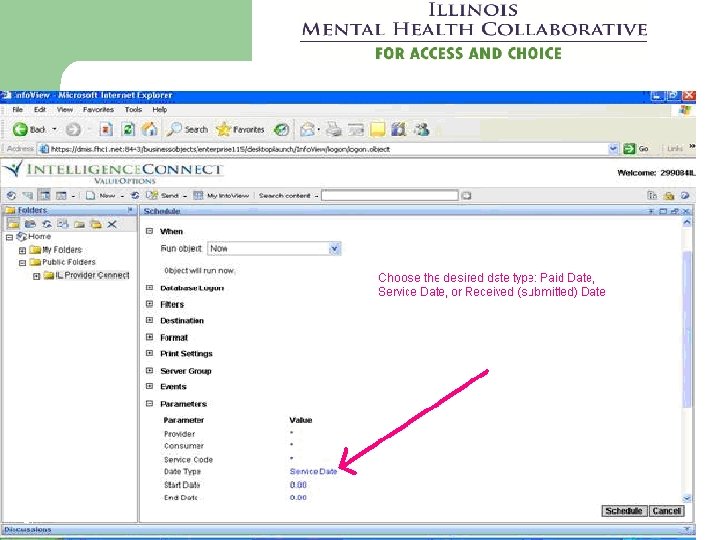Click the InfoView Preferences icon
The image size is (720, 540).
[652, 196]
